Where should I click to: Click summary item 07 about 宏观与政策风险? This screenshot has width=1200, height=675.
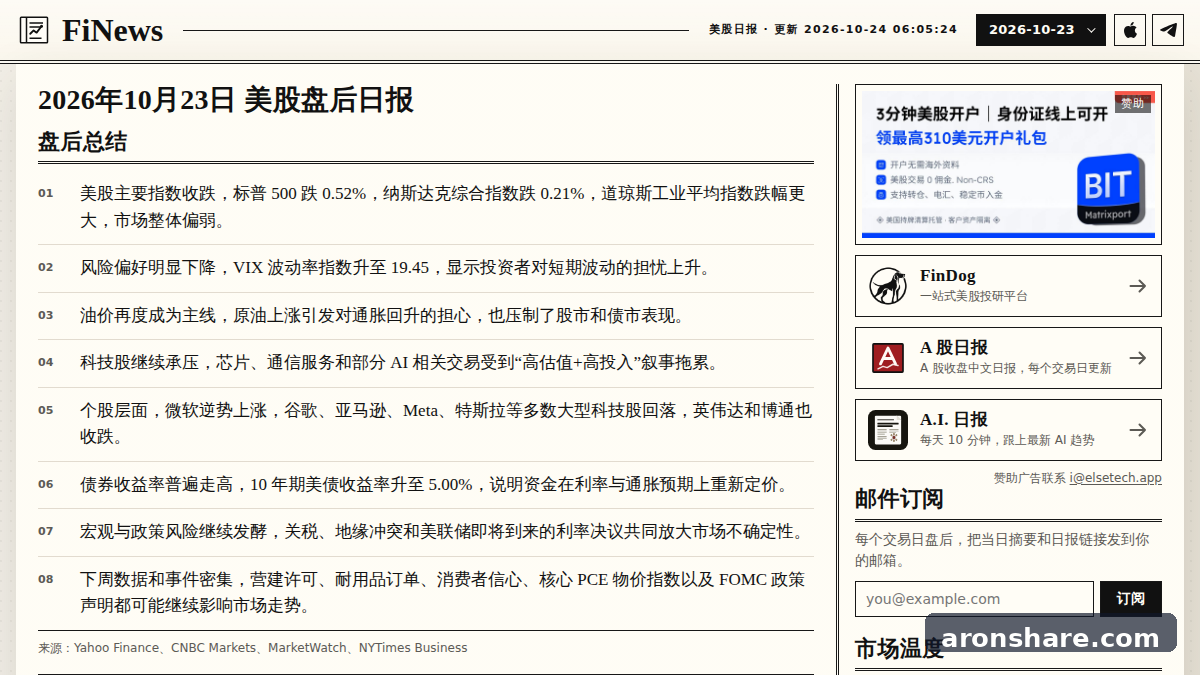tap(426, 532)
